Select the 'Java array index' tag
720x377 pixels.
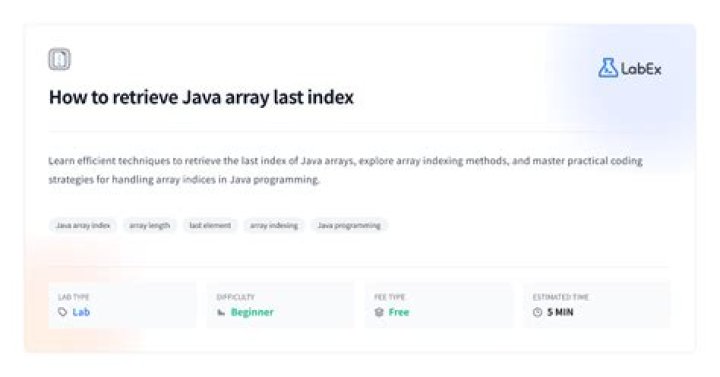(83, 225)
